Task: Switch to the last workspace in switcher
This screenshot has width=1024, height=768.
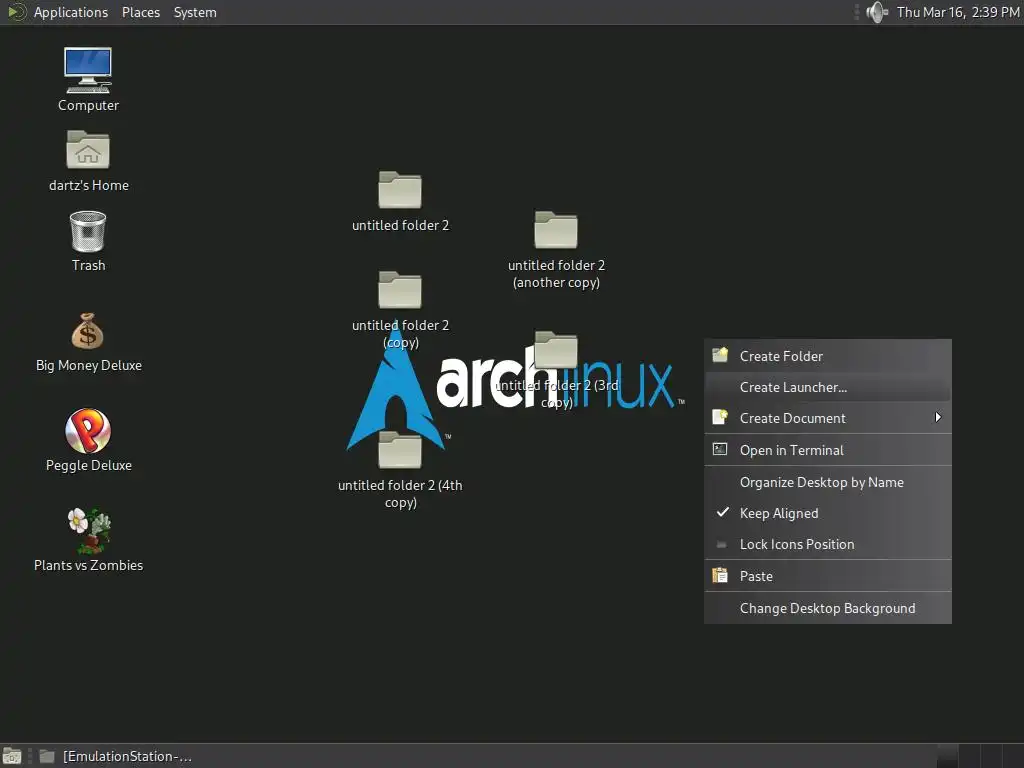Action: tap(1012, 756)
